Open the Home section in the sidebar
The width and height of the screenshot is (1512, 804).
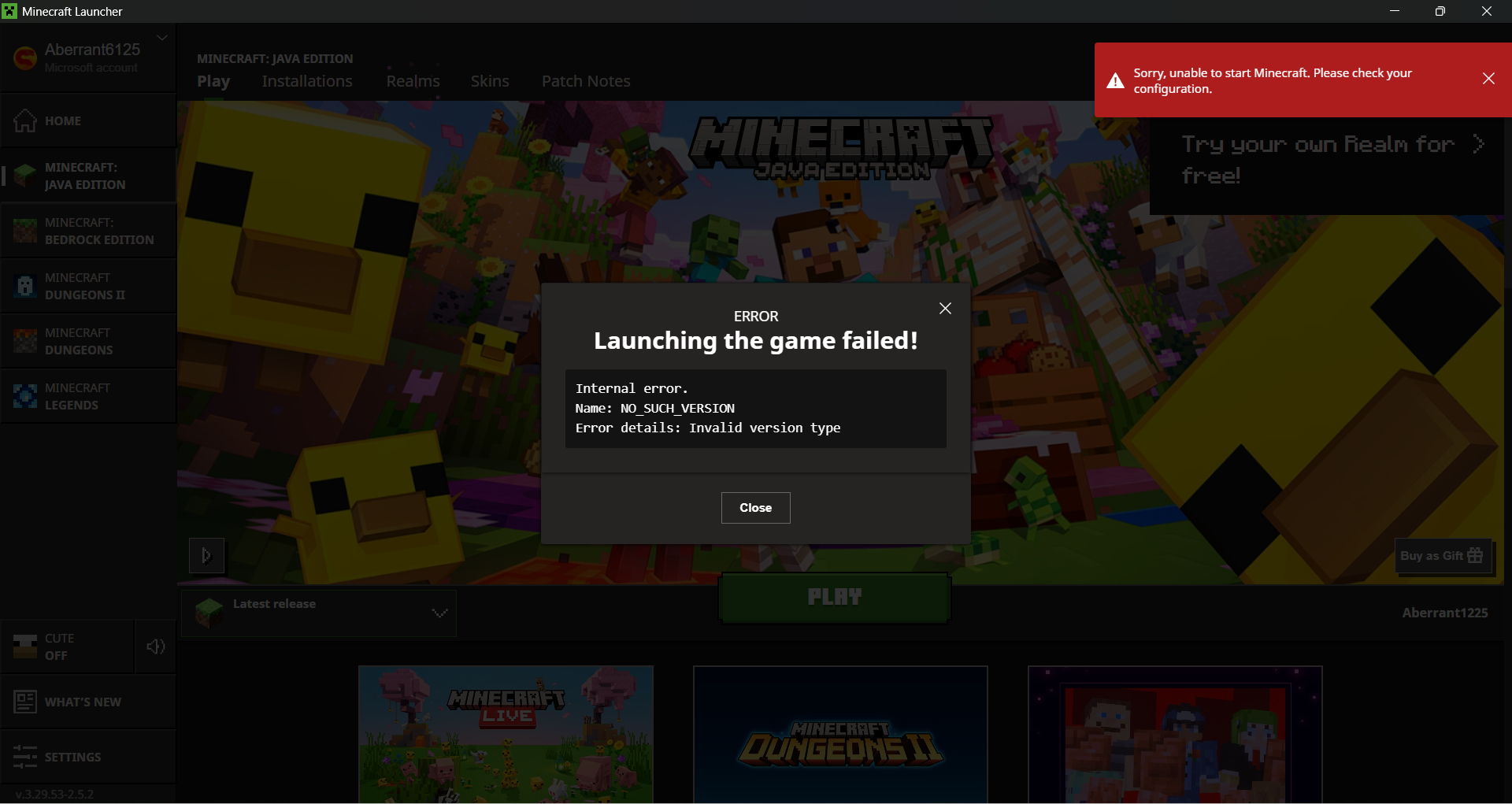click(x=88, y=120)
